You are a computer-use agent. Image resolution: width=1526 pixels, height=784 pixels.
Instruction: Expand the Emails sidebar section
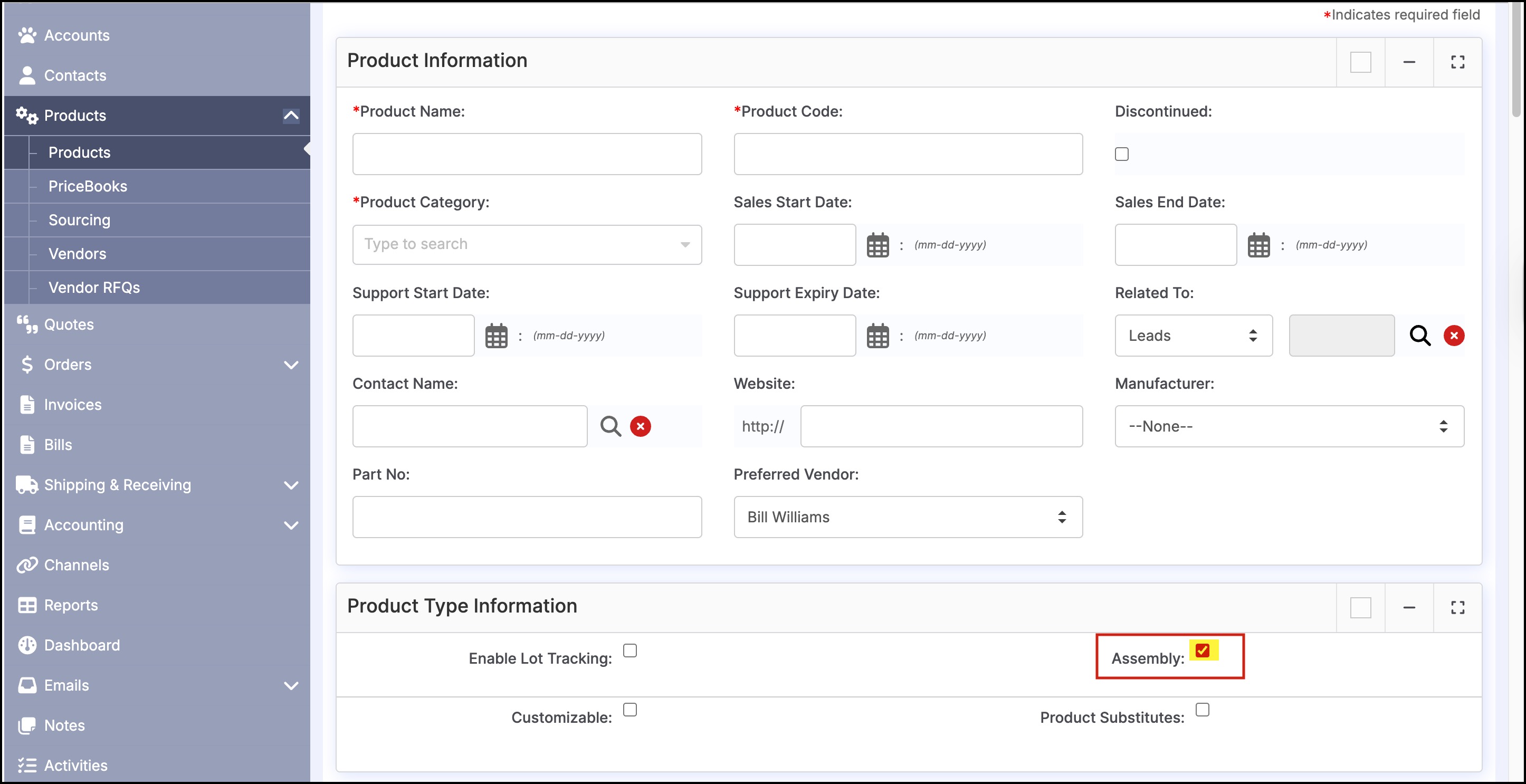pos(291,686)
